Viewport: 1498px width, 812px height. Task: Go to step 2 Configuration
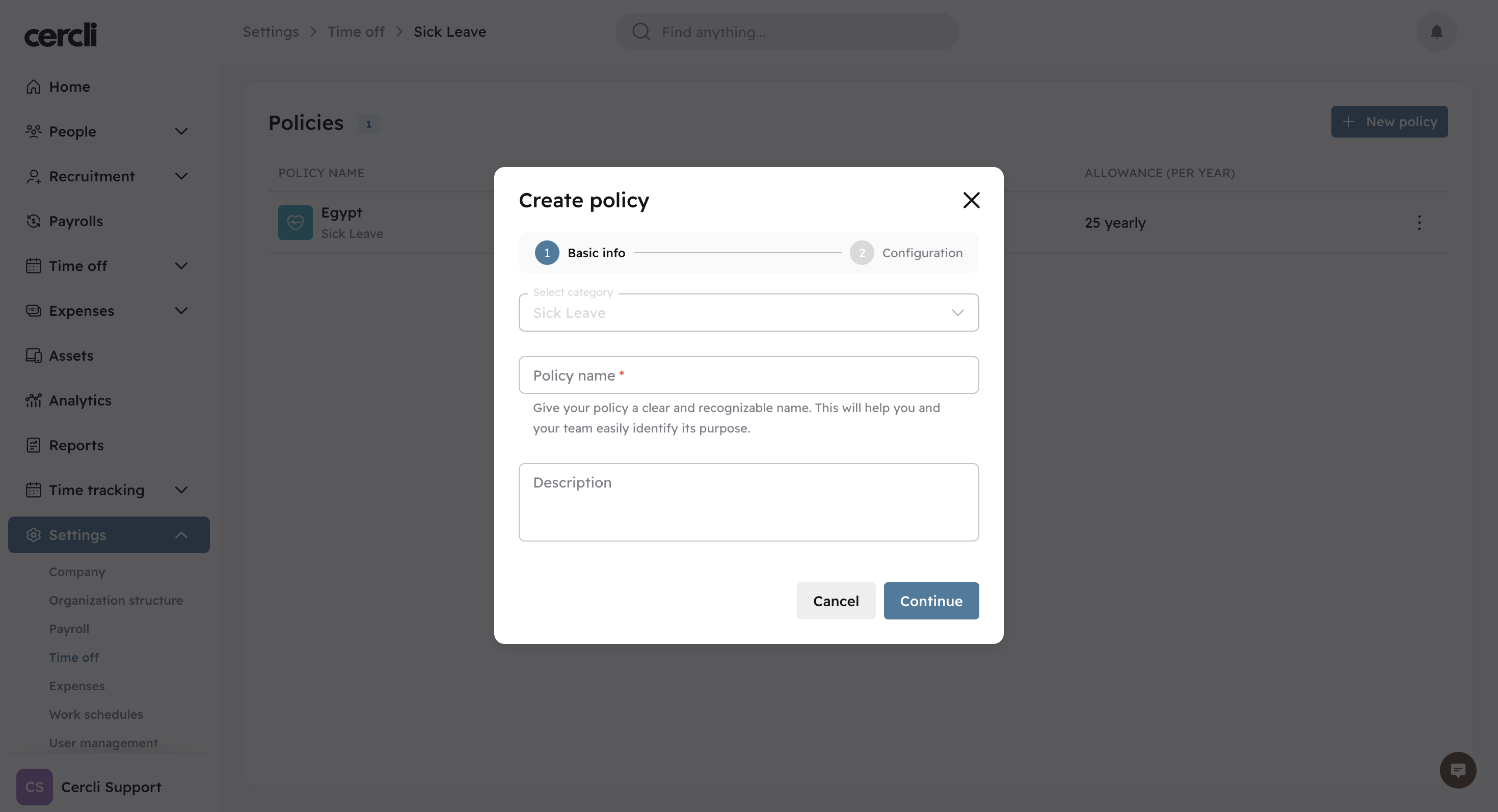point(906,253)
